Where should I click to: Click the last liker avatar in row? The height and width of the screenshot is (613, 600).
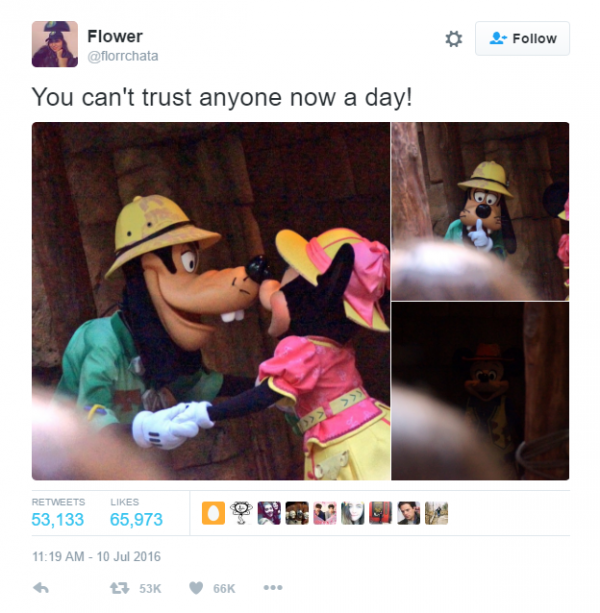pyautogui.click(x=436, y=513)
